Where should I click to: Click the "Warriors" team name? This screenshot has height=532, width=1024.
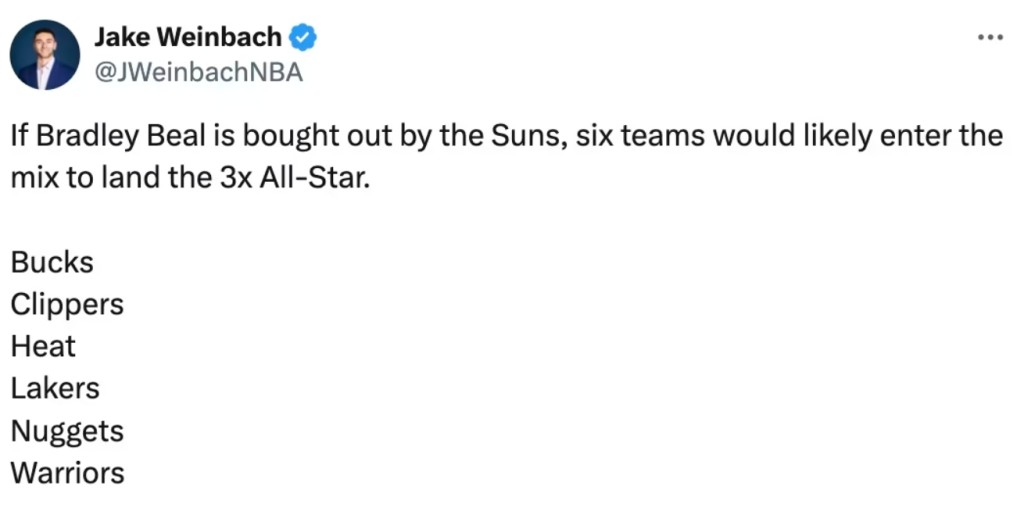(x=67, y=473)
